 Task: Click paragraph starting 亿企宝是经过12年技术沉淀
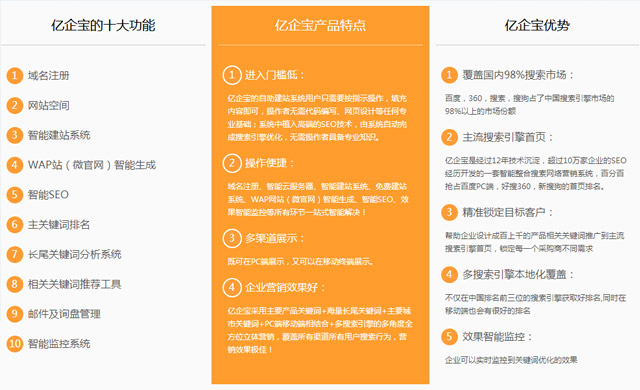536,173
